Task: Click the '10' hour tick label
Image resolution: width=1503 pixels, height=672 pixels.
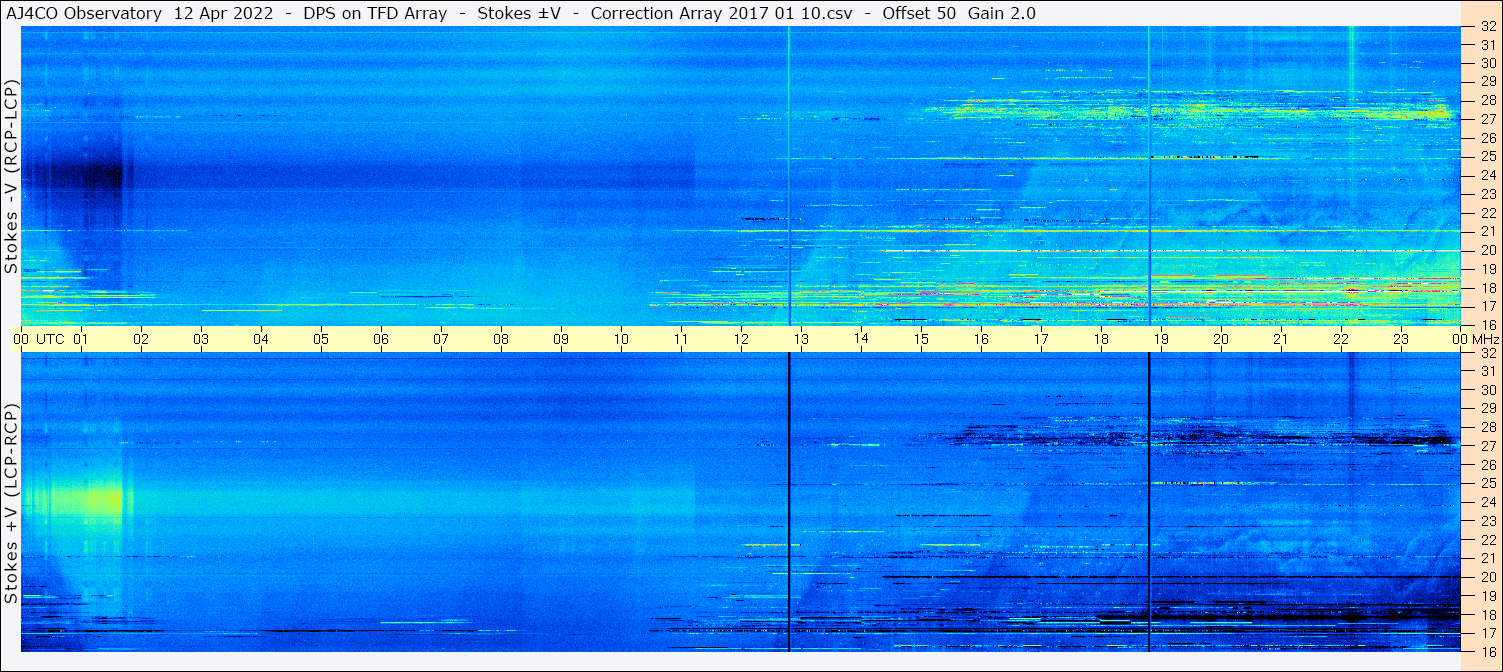Action: 621,340
